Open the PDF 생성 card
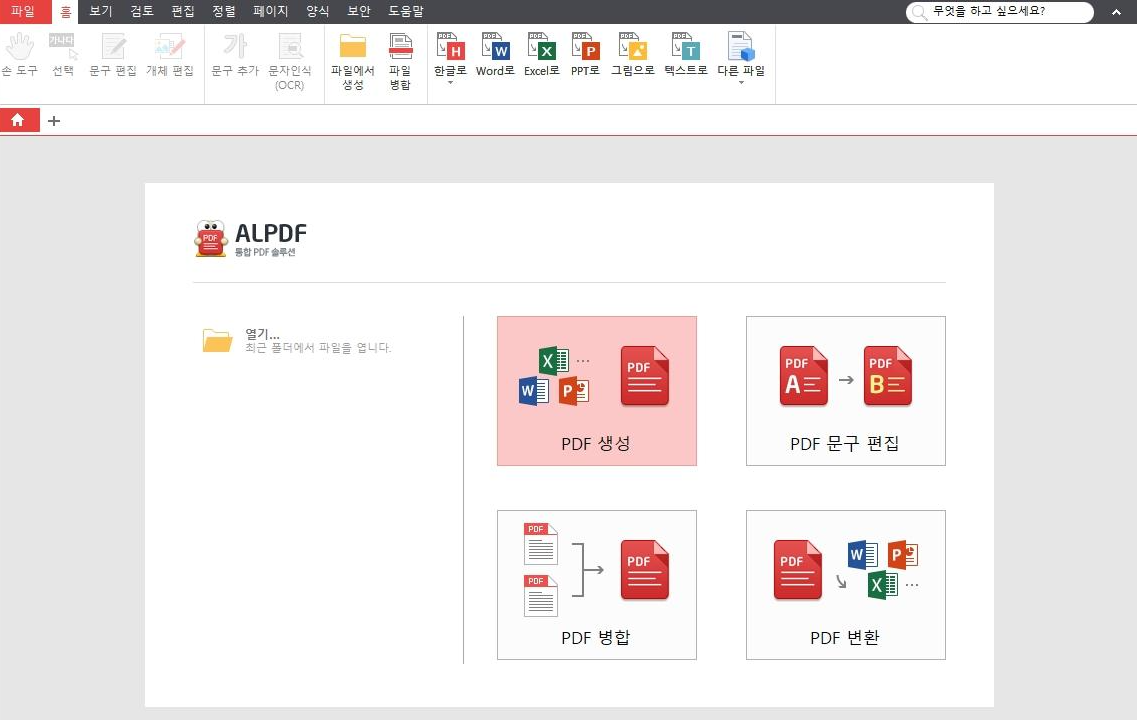Viewport: 1137px width, 720px height. (x=597, y=391)
